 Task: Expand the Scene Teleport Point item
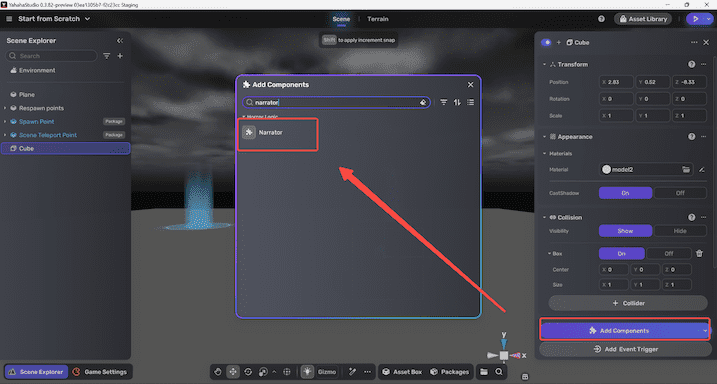[5, 135]
